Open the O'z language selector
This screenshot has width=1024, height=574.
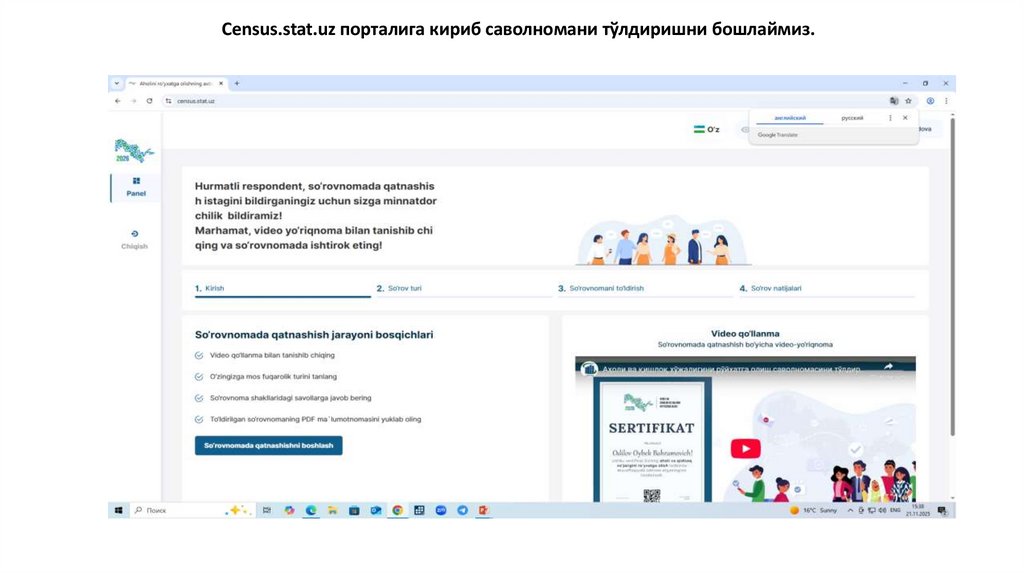coord(707,129)
